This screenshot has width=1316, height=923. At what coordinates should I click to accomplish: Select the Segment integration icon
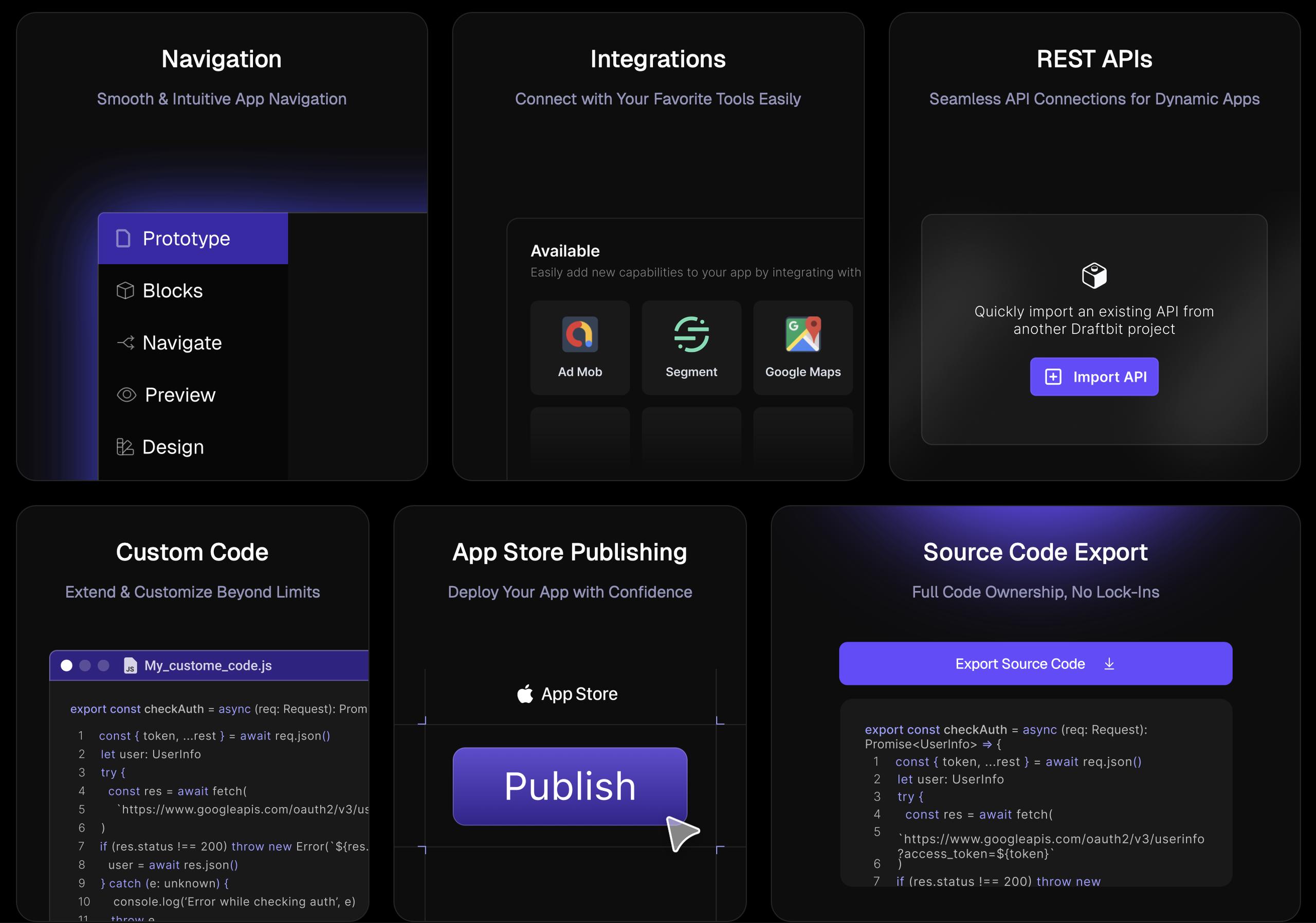(691, 334)
